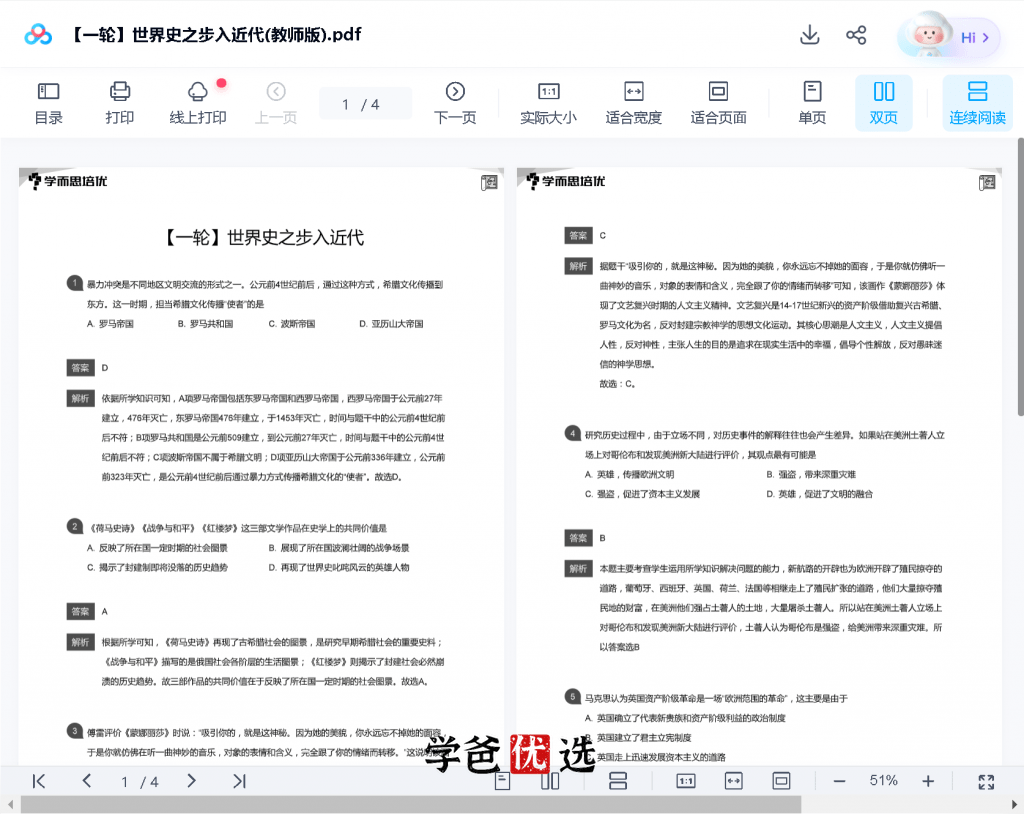This screenshot has height=814, width=1024.
Task: Open the 目录 table of contents
Action: 48,103
